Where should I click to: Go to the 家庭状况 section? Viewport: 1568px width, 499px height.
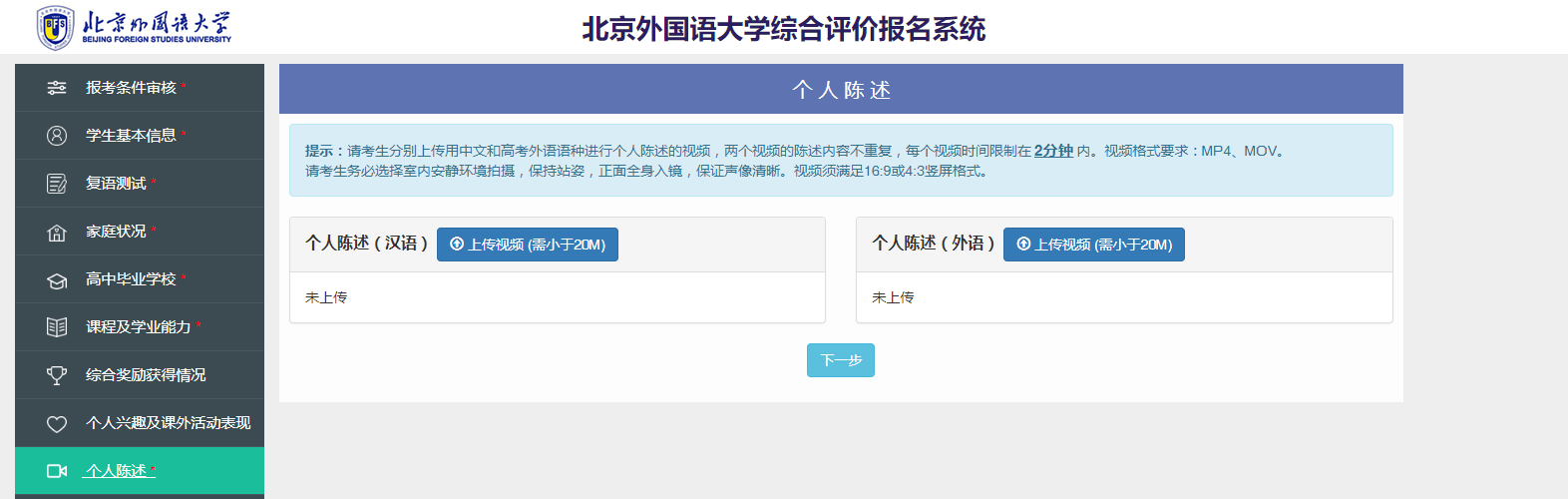coord(140,232)
